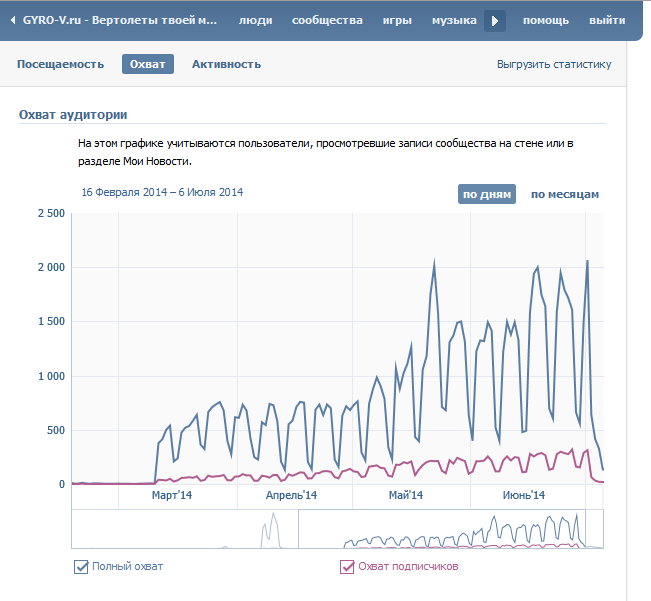This screenshot has width=651, height=601.
Task: Switch to the Посещаемость tab
Action: pyautogui.click(x=60, y=64)
